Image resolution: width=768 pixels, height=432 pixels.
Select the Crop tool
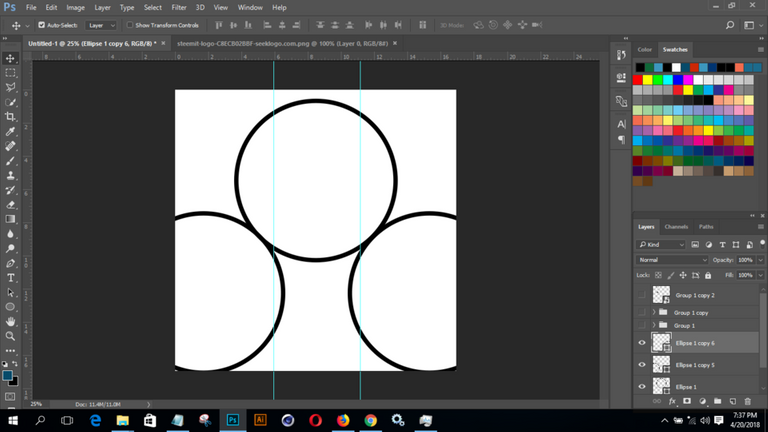11,117
